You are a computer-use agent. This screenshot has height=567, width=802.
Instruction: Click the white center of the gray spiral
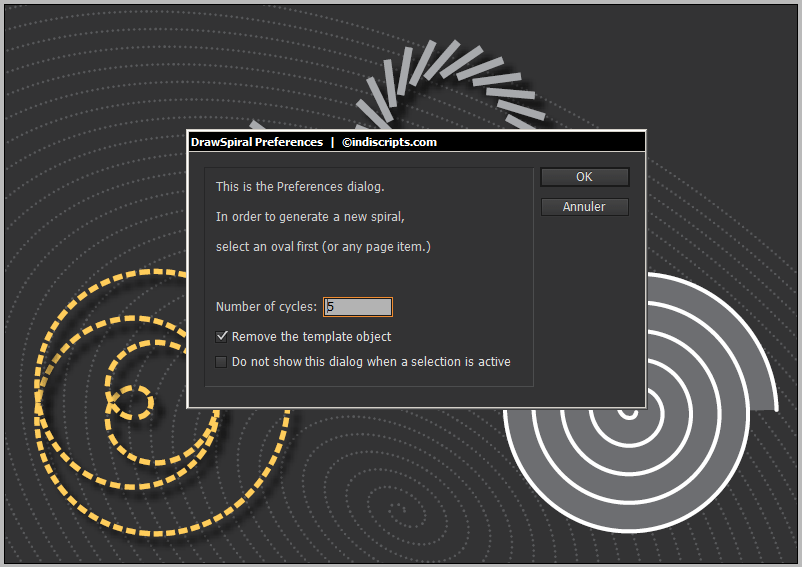(x=628, y=411)
